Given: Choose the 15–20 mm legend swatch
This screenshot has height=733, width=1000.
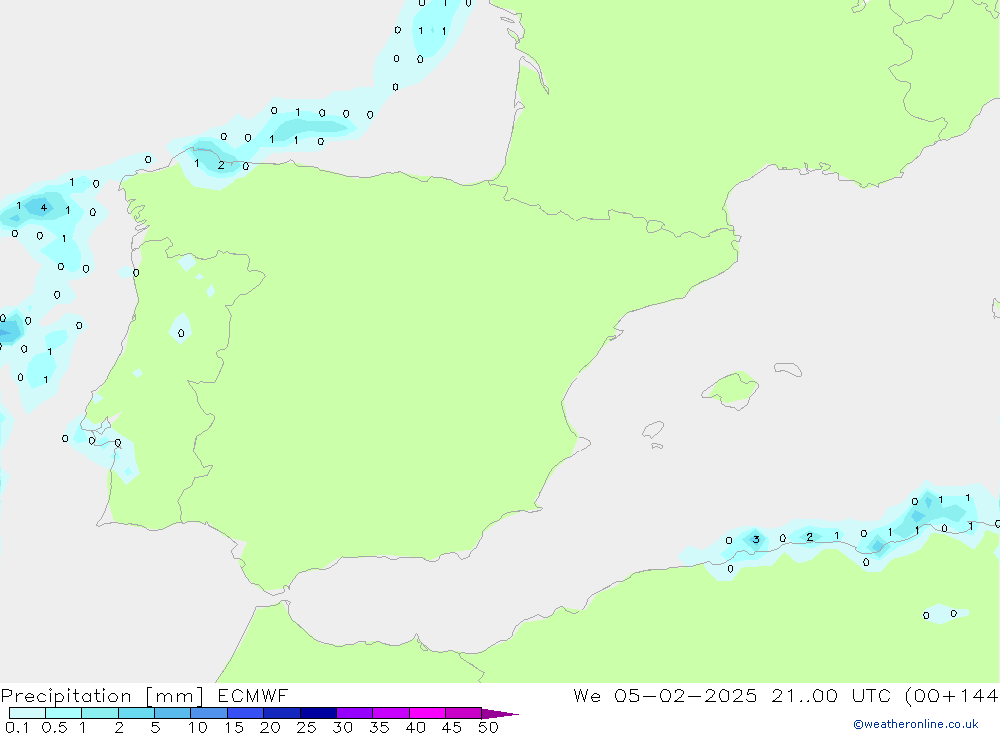Looking at the screenshot, I should pos(246,713).
